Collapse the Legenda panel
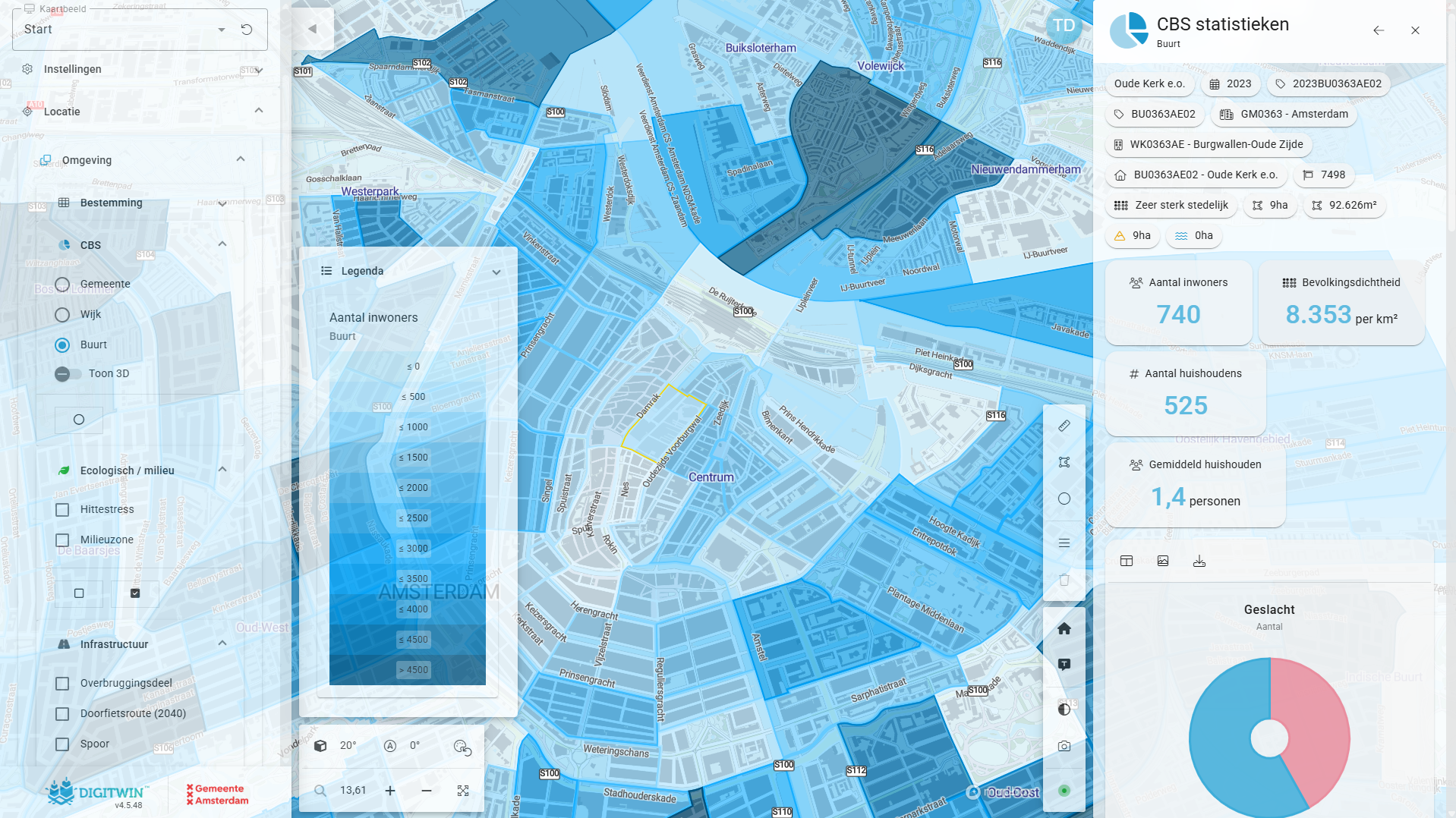 click(496, 272)
